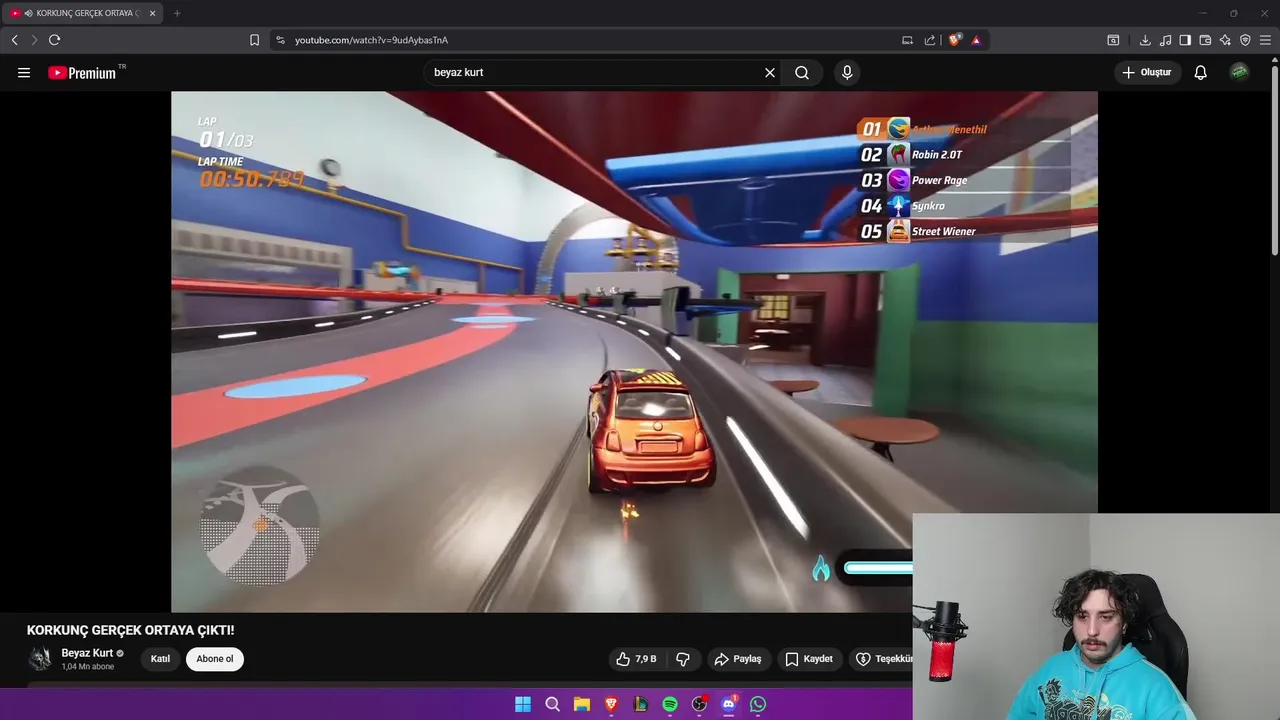Reload the page
Screen dimensions: 1280x720
click(54, 40)
